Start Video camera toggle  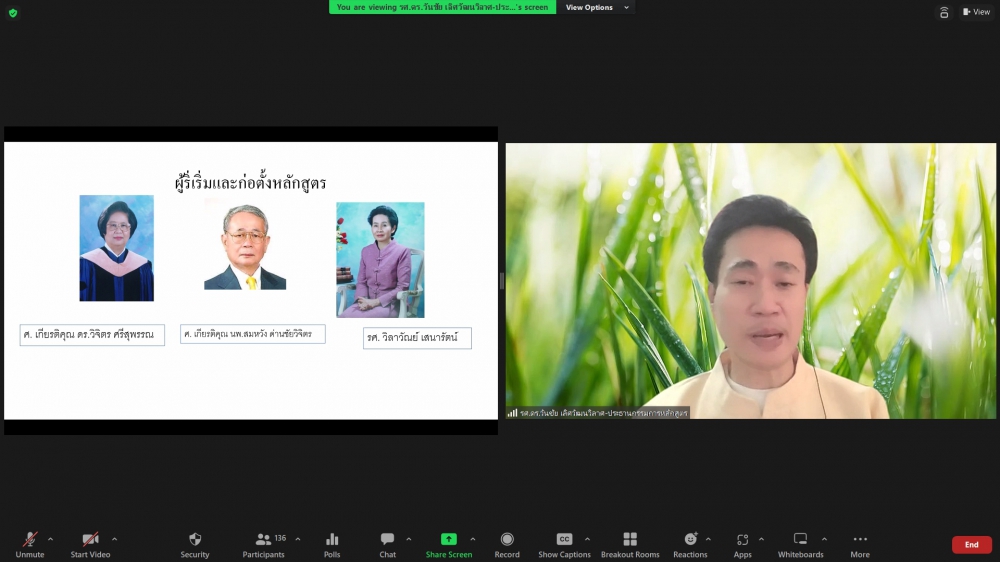[90, 544]
